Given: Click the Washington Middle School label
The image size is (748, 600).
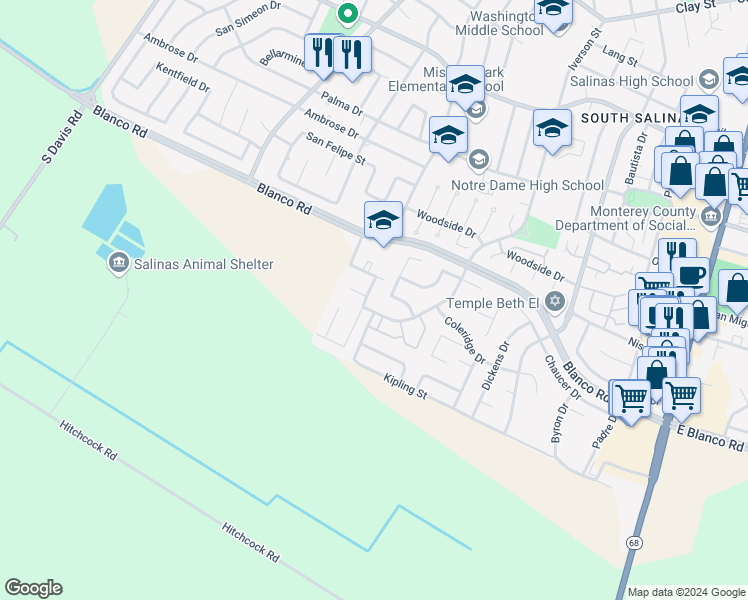Looking at the screenshot, I should coord(499,23).
